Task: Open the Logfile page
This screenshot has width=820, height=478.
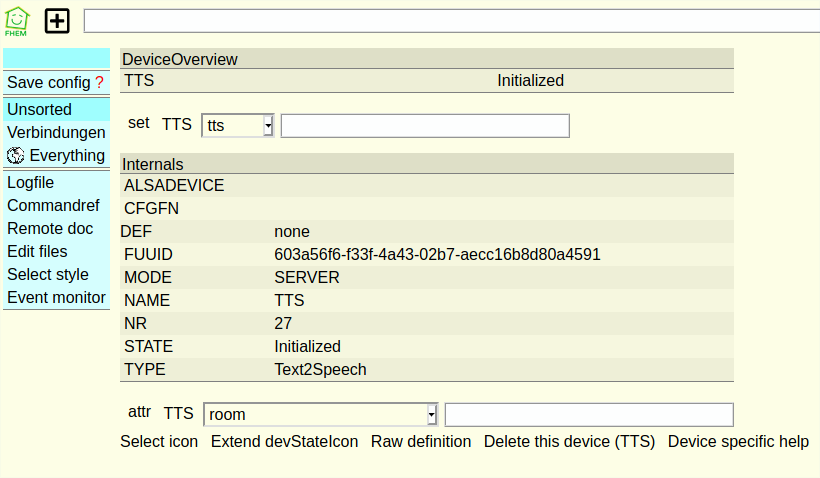Action: point(31,183)
